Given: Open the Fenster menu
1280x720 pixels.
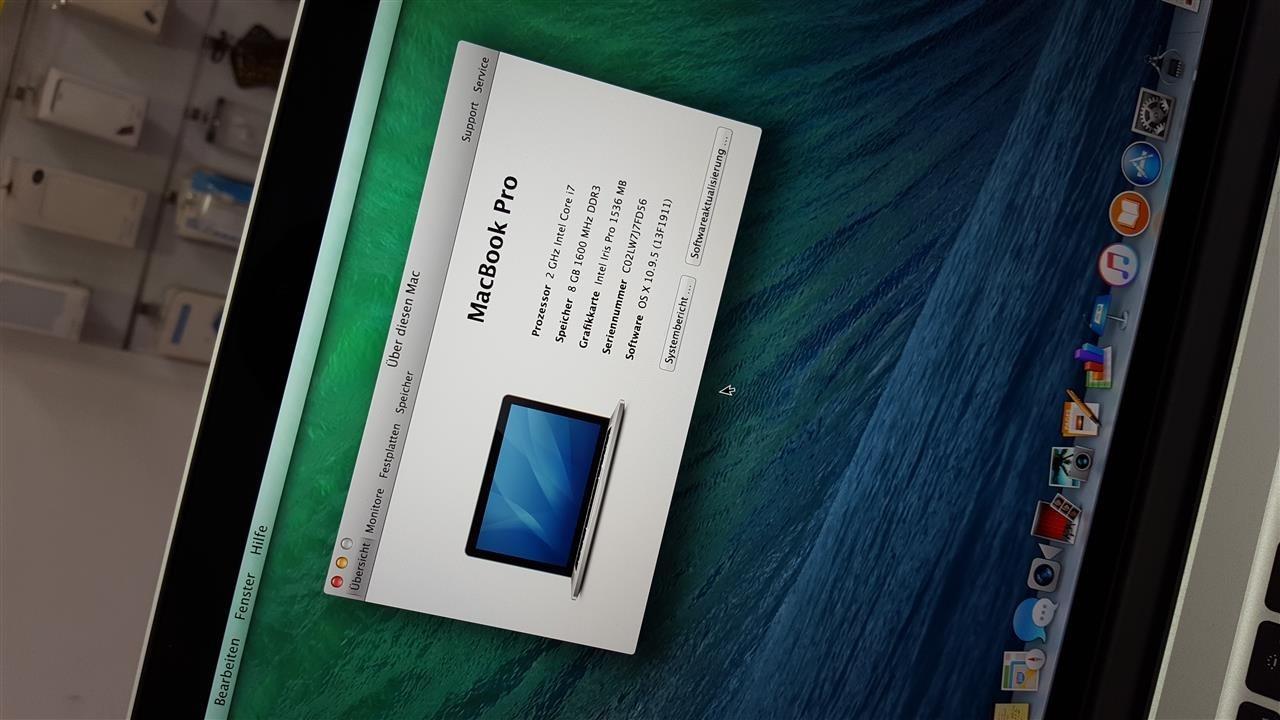Looking at the screenshot, I should pyautogui.click(x=245, y=598).
